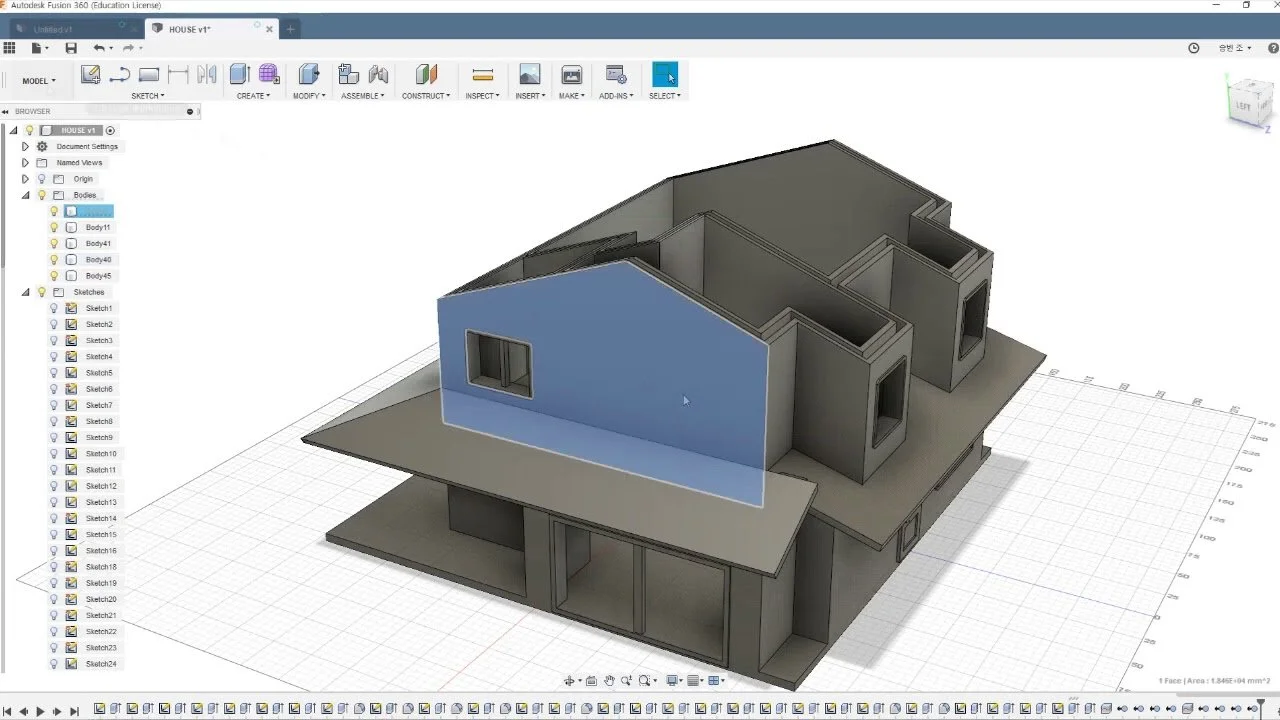Open the SELECT dropdown menu
This screenshot has width=1280, height=720.
(665, 95)
